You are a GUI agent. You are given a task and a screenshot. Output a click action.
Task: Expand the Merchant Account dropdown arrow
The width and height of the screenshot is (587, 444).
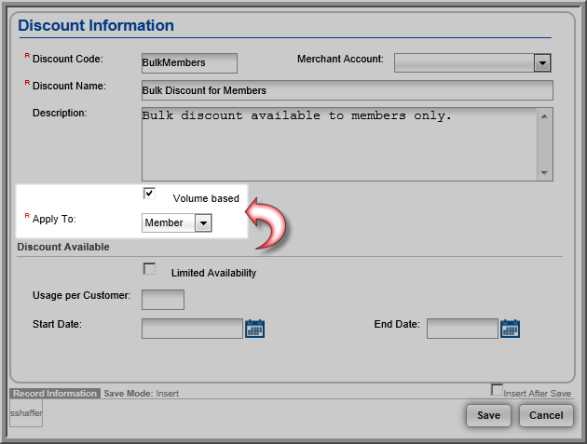pyautogui.click(x=542, y=63)
